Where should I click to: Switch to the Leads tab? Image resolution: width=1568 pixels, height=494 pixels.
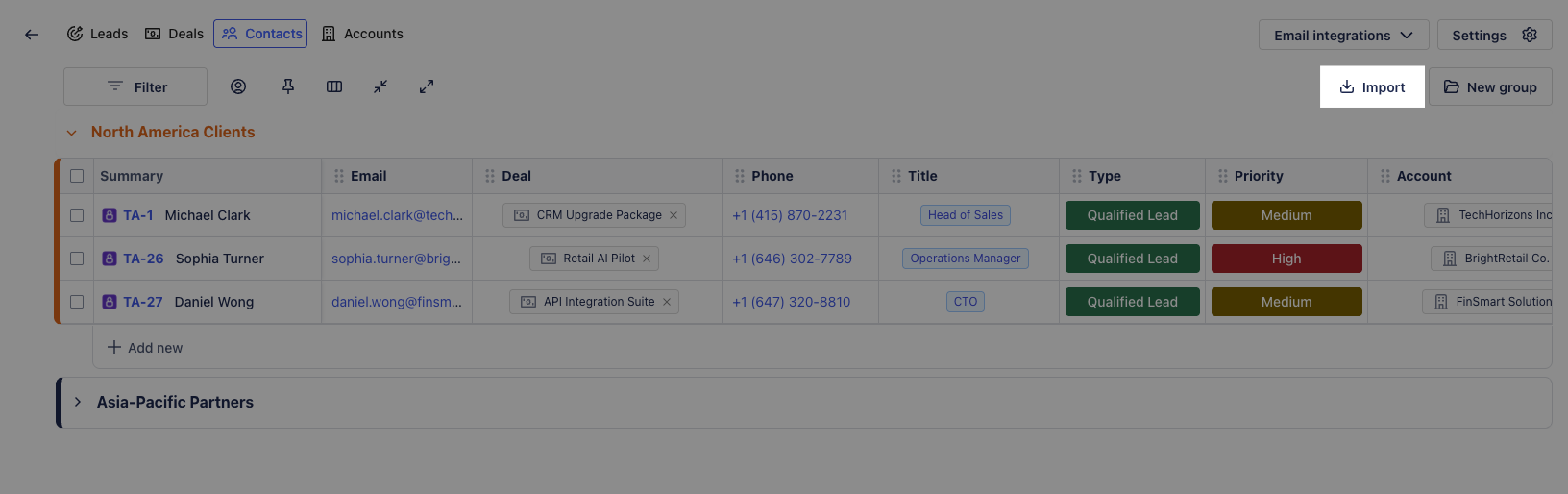pos(97,34)
